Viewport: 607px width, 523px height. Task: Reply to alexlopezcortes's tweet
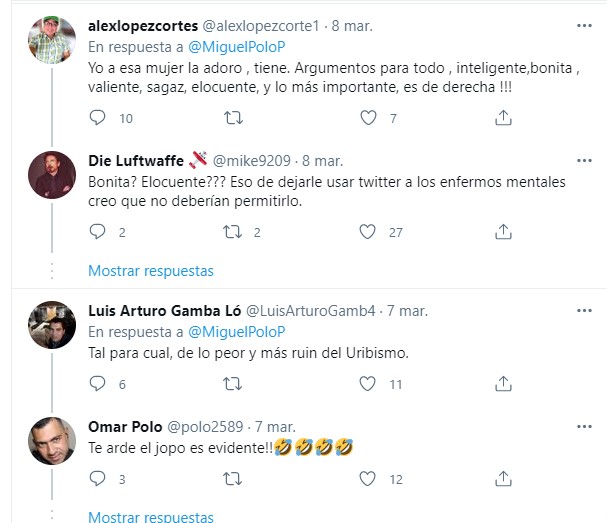click(x=97, y=118)
